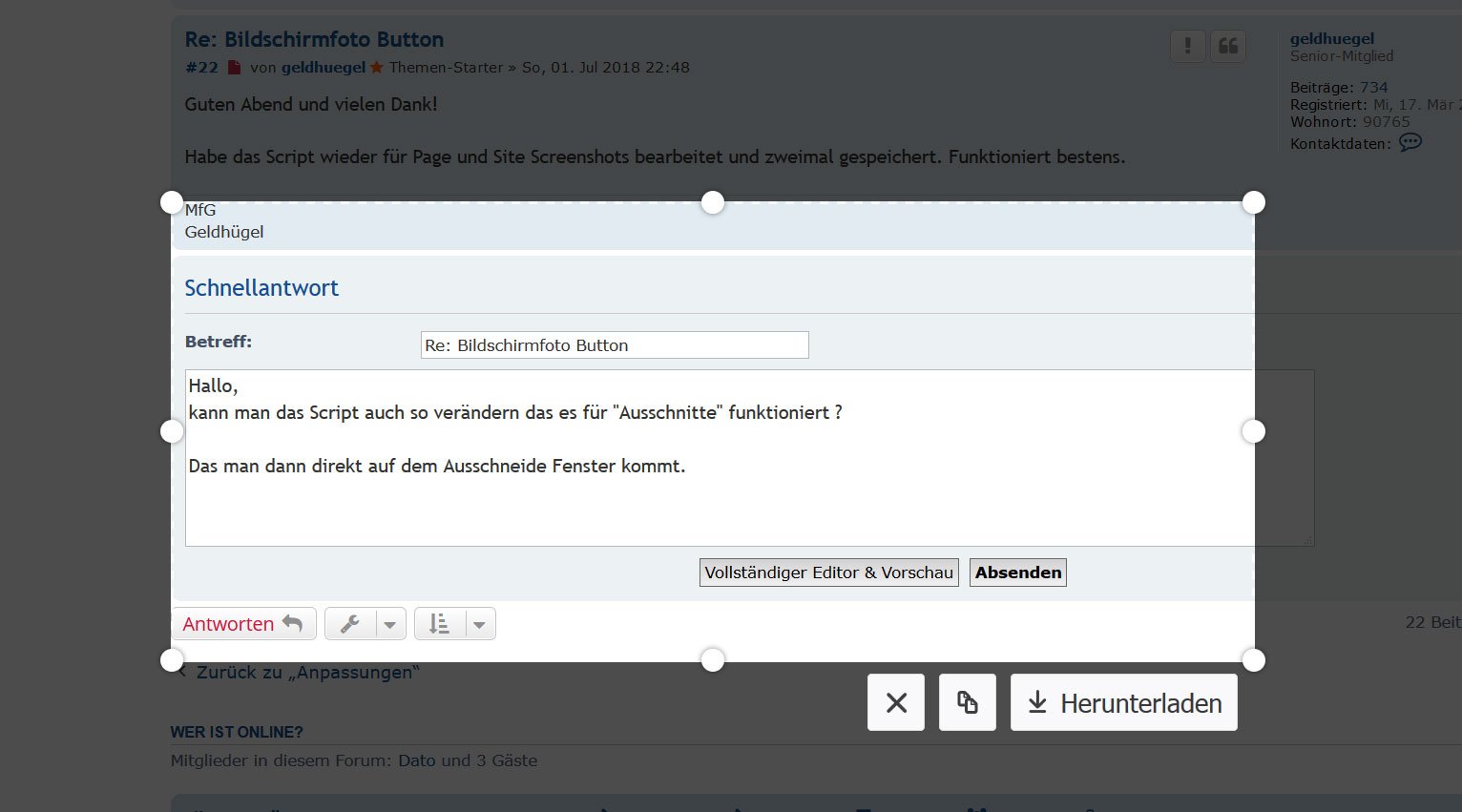
Task: Click the Antworten reply button
Action: 243,624
